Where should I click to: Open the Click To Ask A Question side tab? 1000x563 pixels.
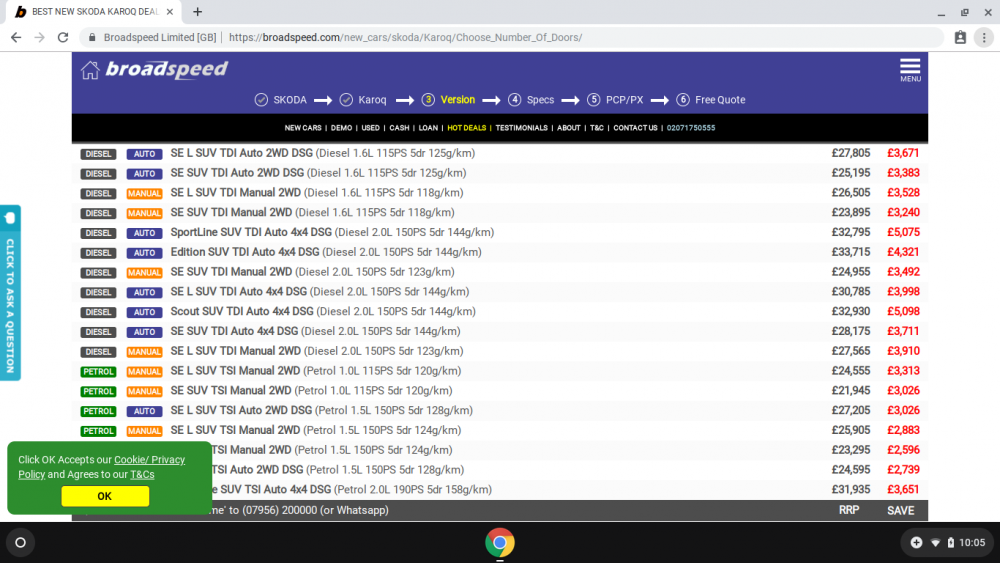[10, 293]
